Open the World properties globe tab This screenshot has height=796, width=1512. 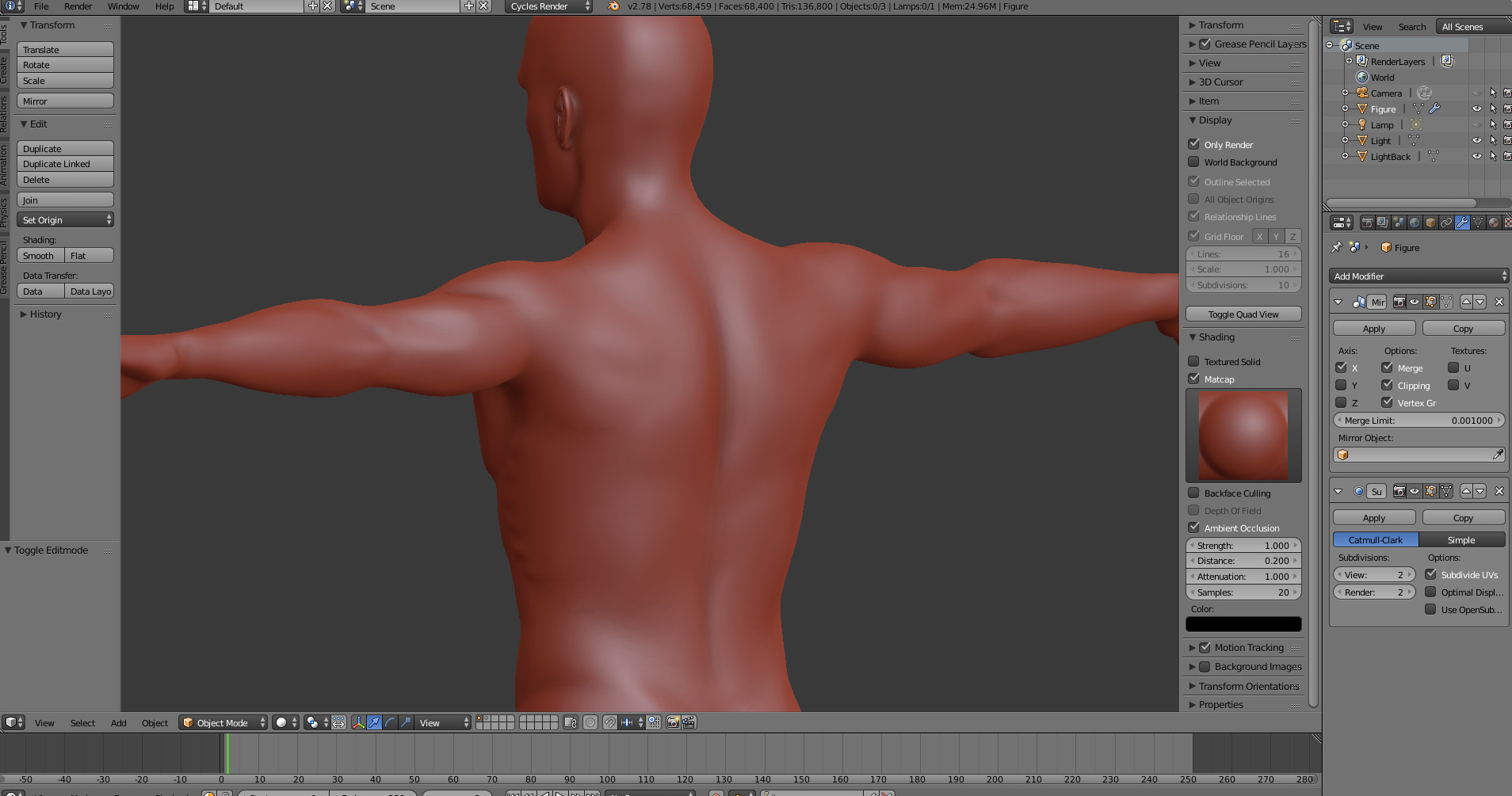click(x=1415, y=223)
